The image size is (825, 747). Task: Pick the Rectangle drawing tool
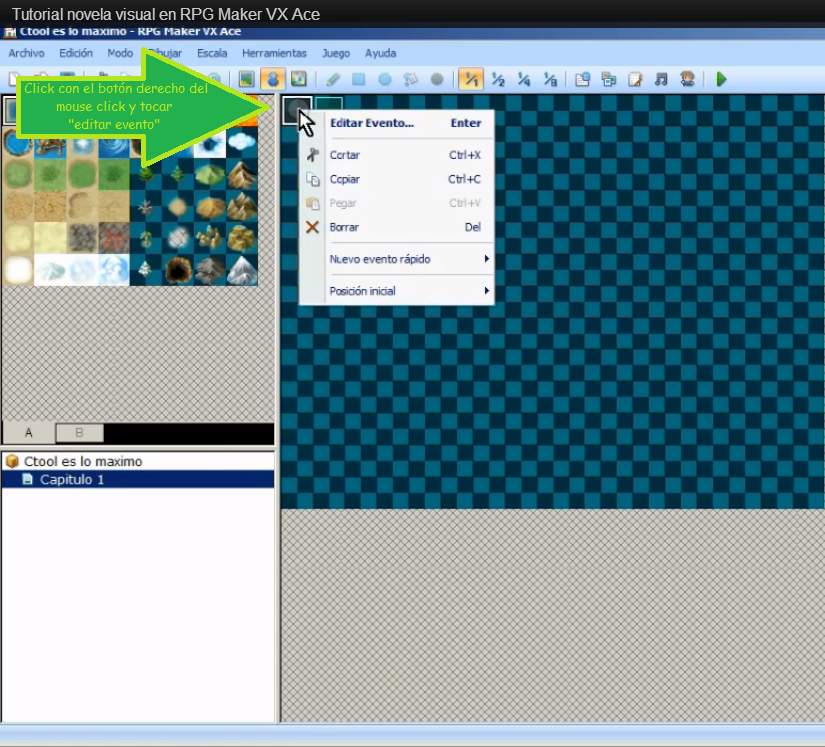(359, 79)
